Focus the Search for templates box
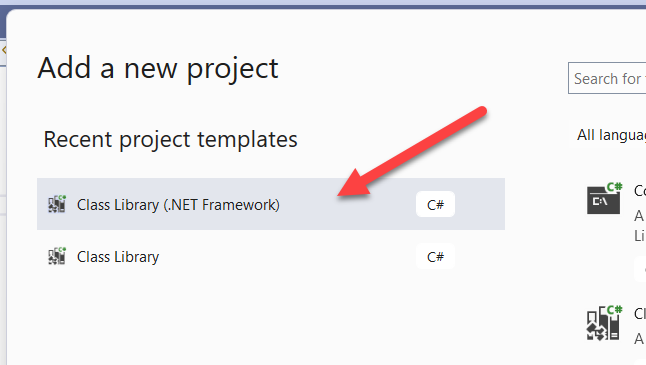This screenshot has width=646, height=365. tap(607, 78)
